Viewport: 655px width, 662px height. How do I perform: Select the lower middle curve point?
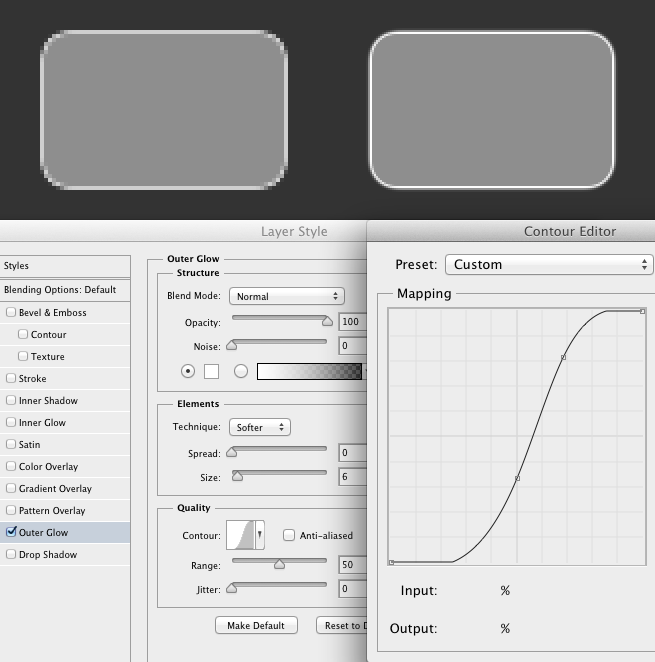click(517, 478)
